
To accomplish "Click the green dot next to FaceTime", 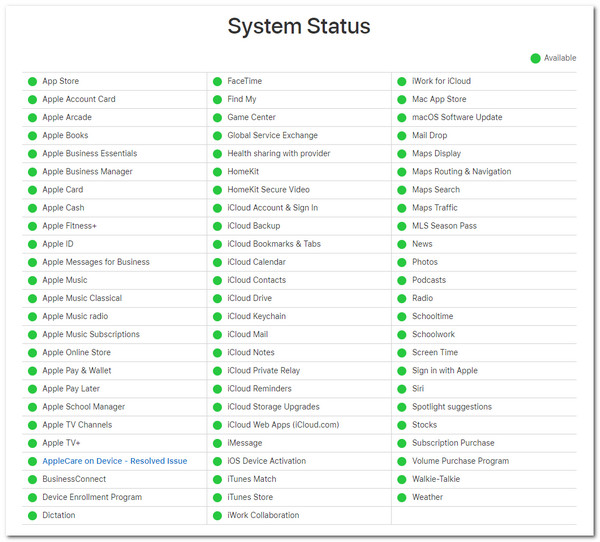I will click(x=217, y=82).
